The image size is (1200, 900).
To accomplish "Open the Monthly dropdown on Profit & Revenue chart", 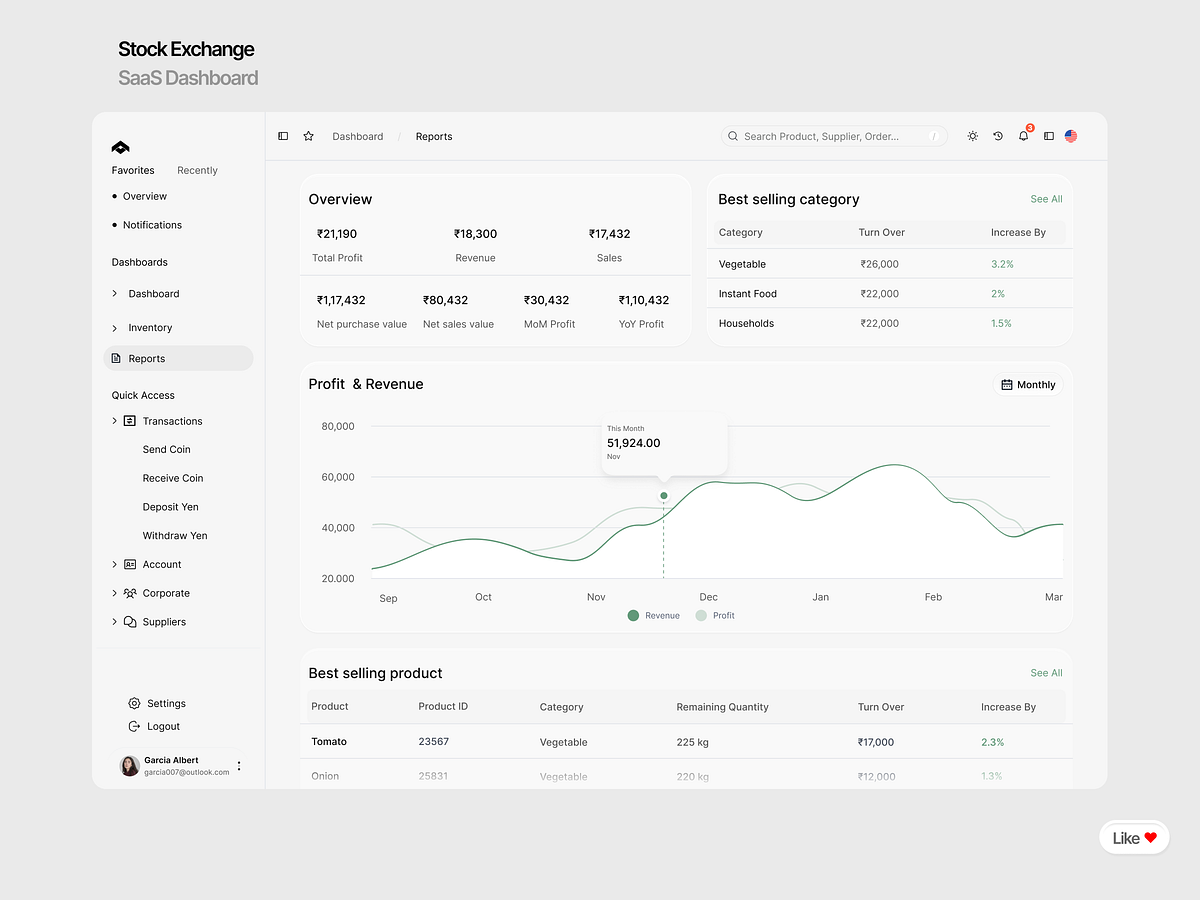I will (x=1027, y=384).
